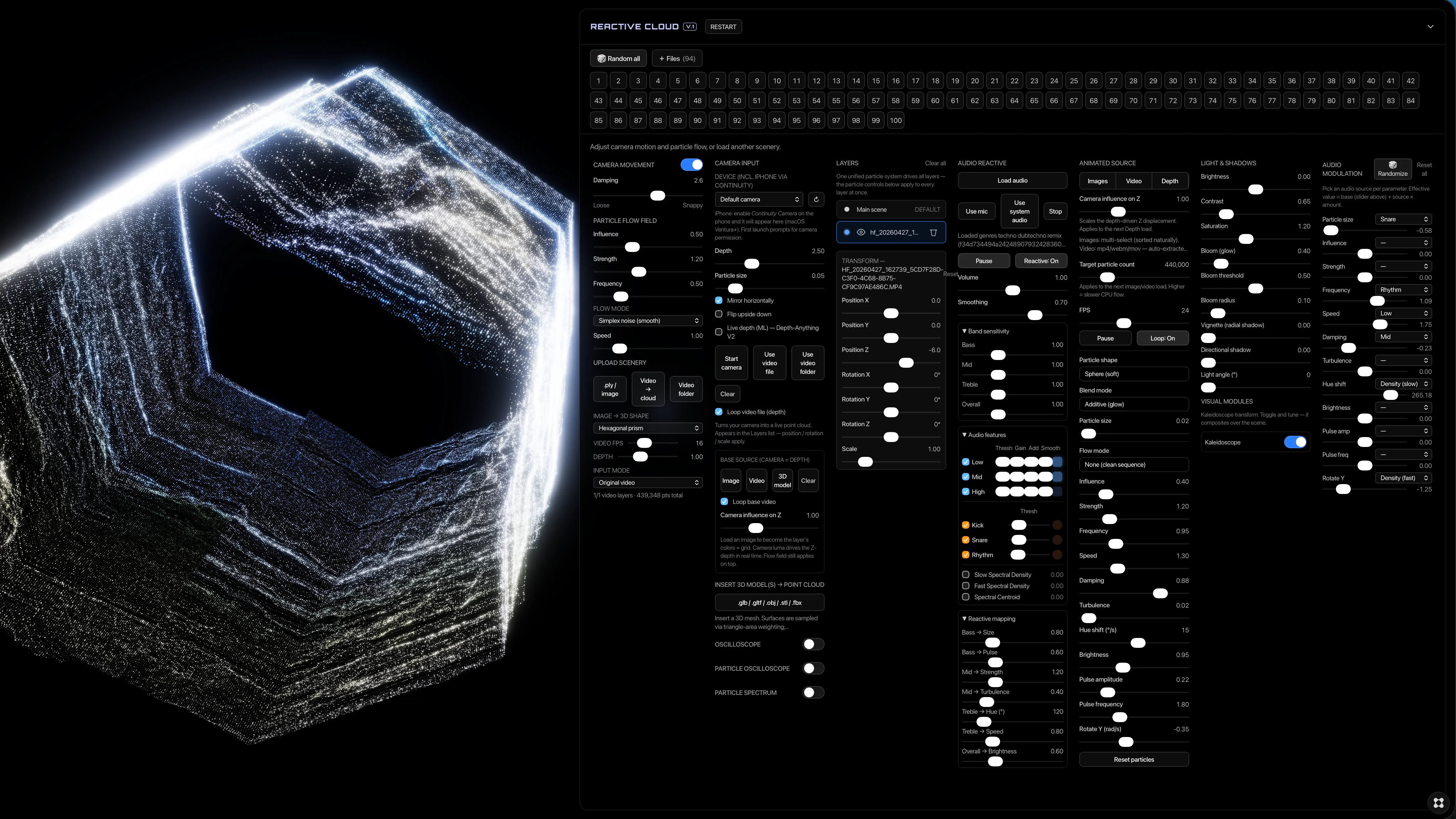The width and height of the screenshot is (1456, 819).
Task: Click the eye icon on hf_20260427 layer
Action: (861, 232)
